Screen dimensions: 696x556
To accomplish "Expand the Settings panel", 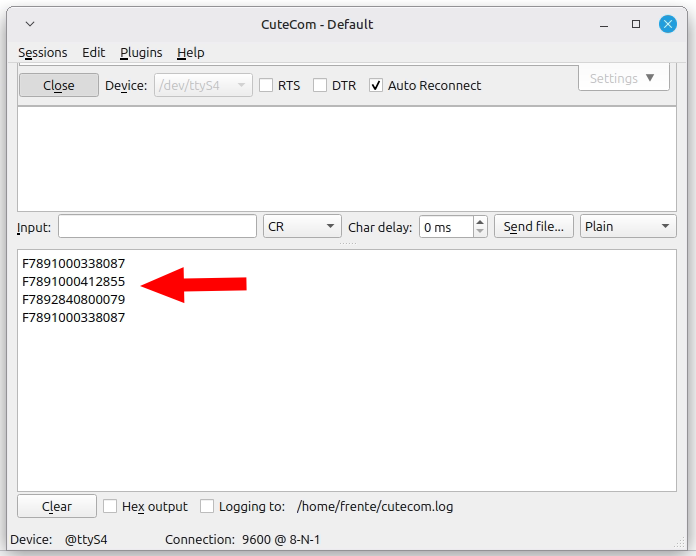I will click(624, 79).
